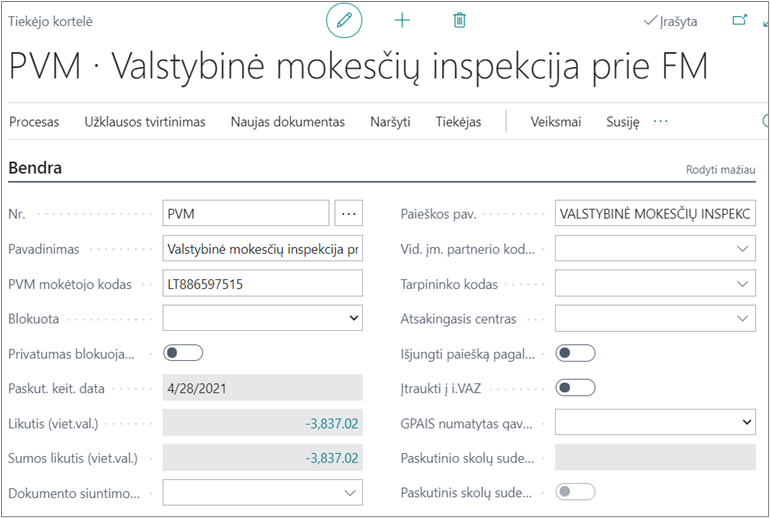Collapse the Bendra section header
The image size is (770, 518).
[35, 168]
